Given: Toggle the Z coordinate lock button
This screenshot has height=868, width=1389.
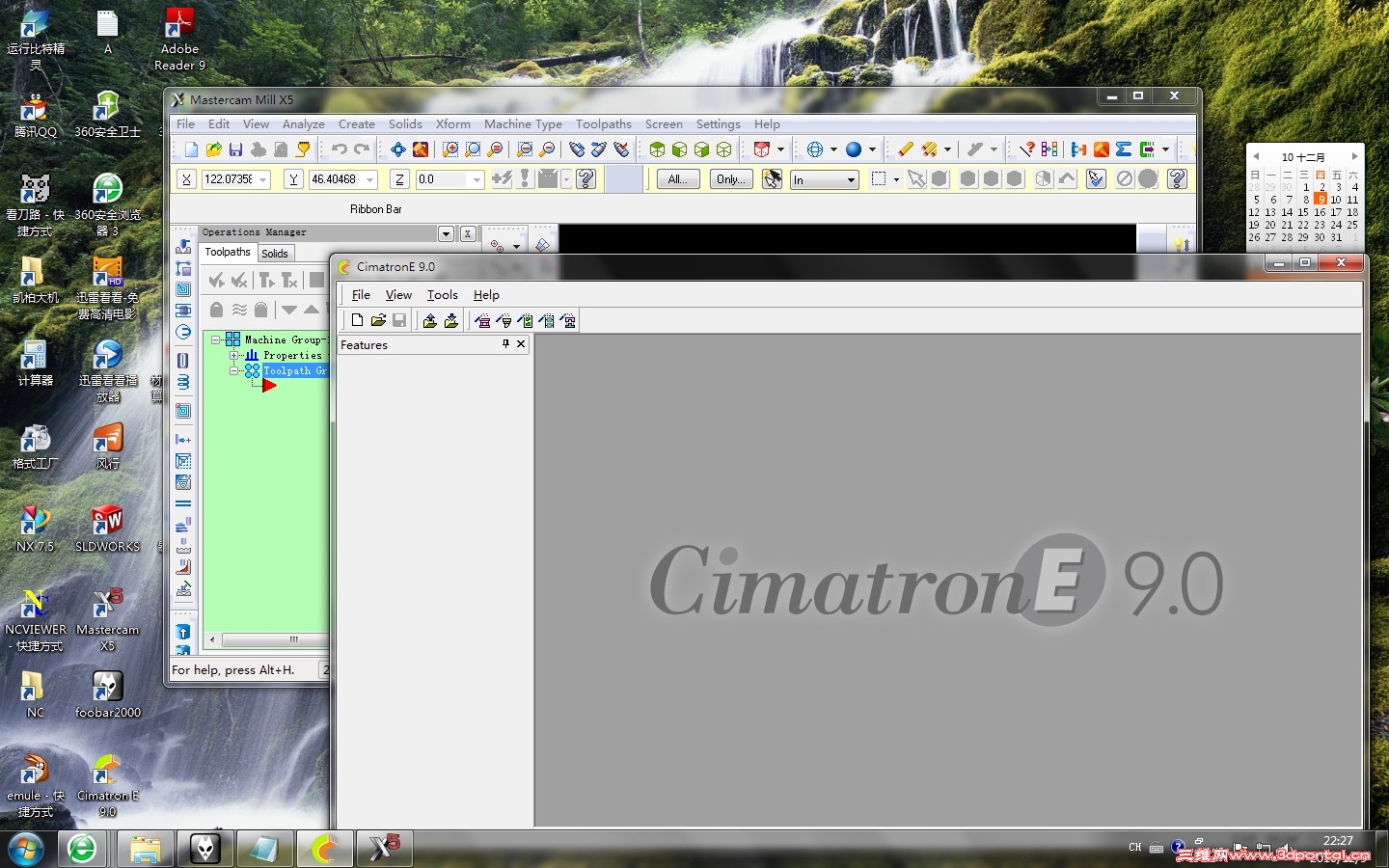Looking at the screenshot, I should [399, 179].
